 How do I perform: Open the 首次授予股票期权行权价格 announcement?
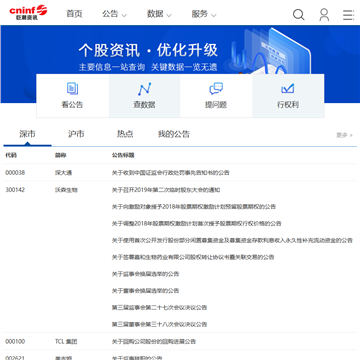point(196,223)
